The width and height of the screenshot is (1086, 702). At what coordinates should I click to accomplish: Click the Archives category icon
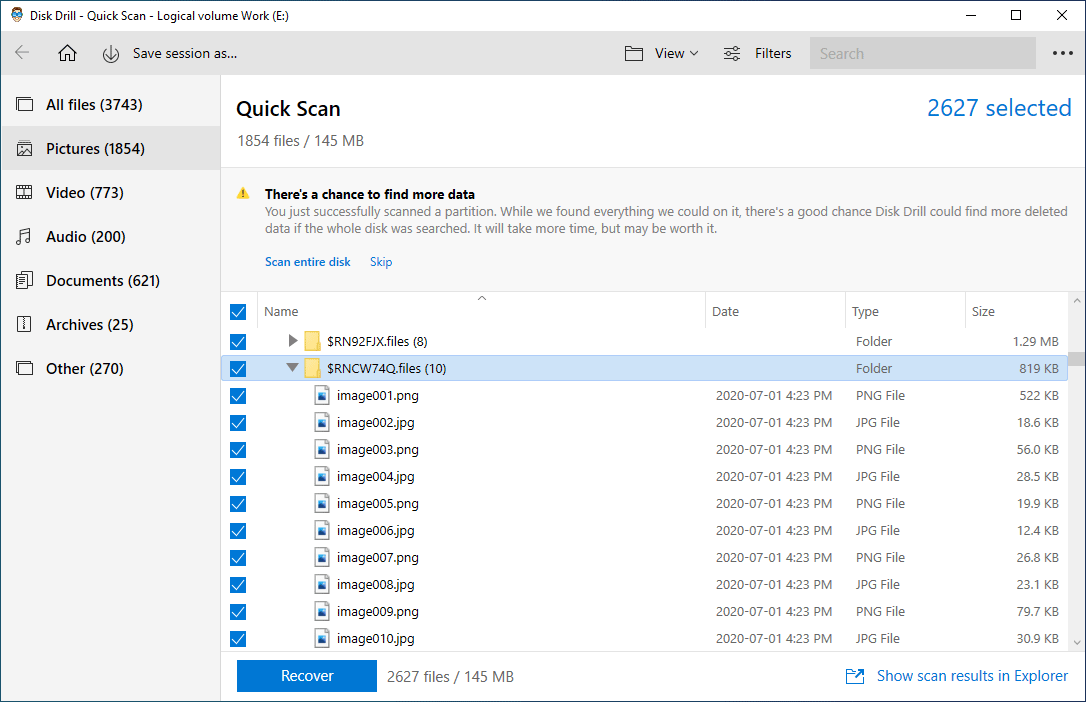click(x=24, y=324)
